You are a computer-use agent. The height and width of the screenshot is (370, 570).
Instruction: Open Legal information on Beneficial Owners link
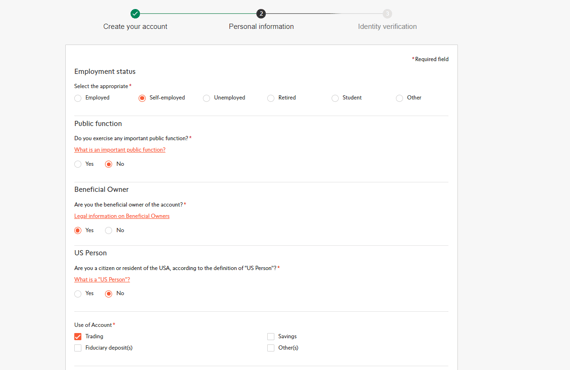tap(122, 216)
